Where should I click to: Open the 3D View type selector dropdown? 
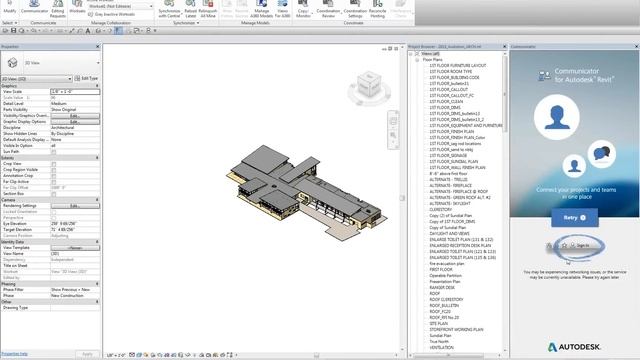pos(98,63)
